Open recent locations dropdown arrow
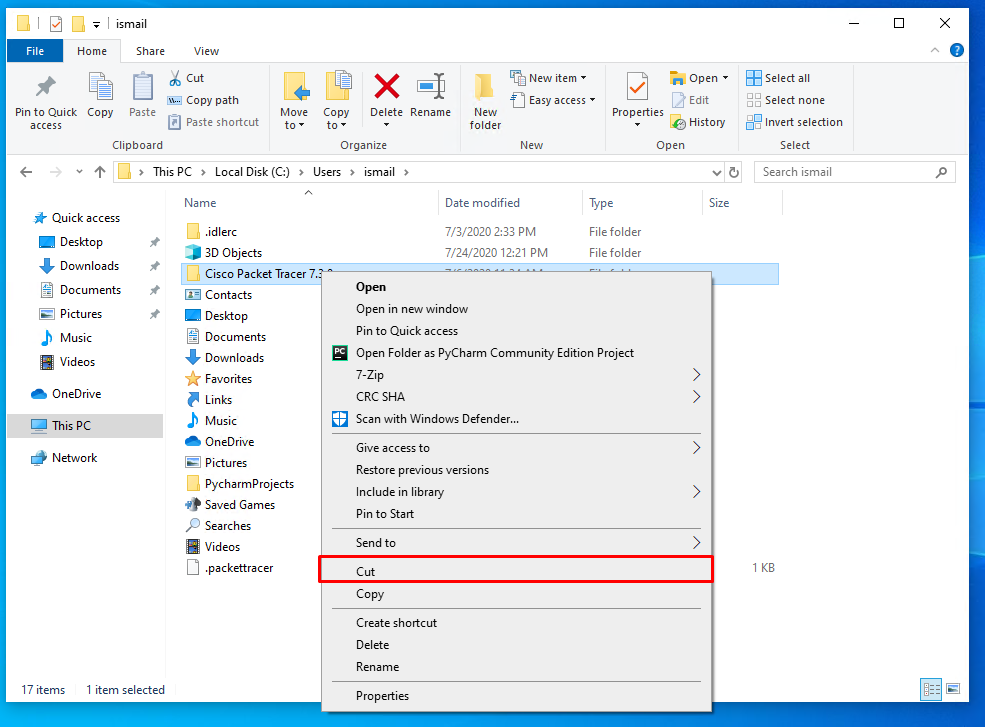This screenshot has width=985, height=727. coord(79,172)
